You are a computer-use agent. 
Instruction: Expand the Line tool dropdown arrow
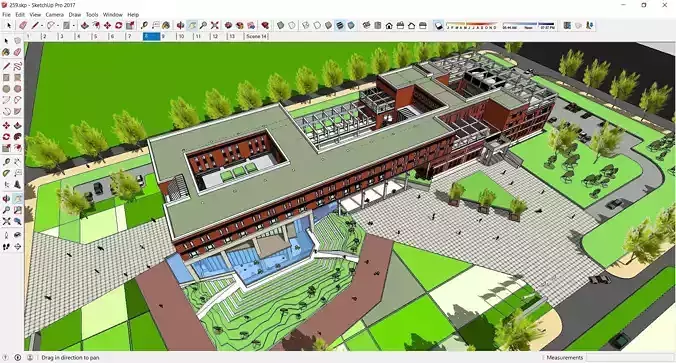pyautogui.click(x=42, y=26)
